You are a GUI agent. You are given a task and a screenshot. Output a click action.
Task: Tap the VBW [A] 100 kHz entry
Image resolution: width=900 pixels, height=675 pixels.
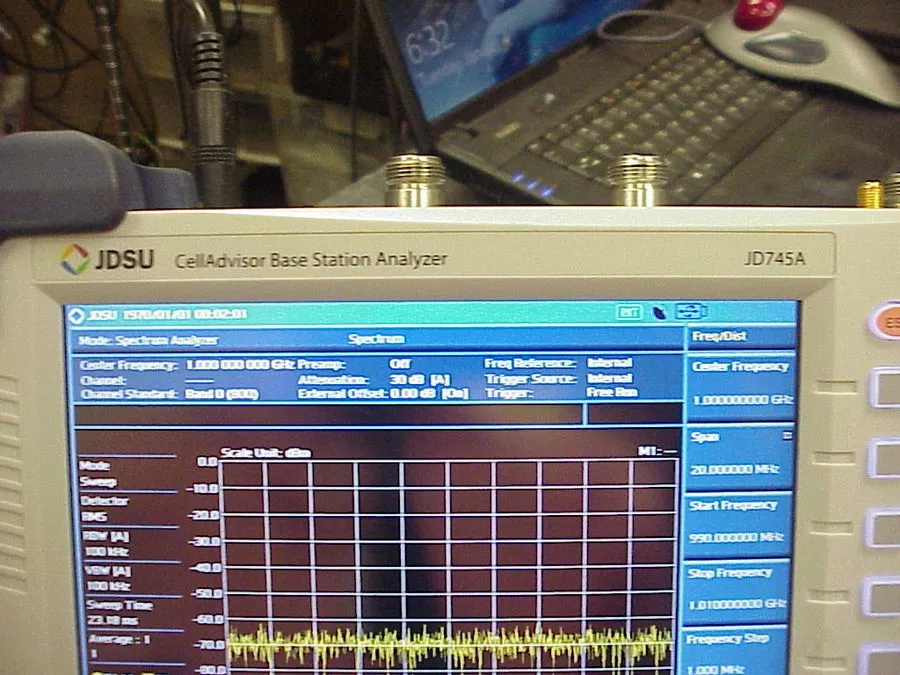[132, 578]
